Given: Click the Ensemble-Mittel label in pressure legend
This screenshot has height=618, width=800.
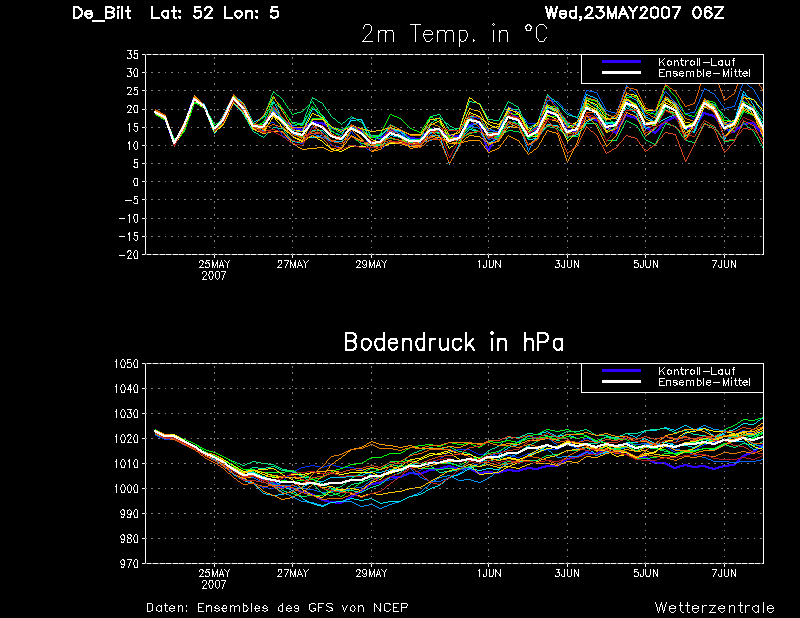Looking at the screenshot, I should tap(704, 382).
